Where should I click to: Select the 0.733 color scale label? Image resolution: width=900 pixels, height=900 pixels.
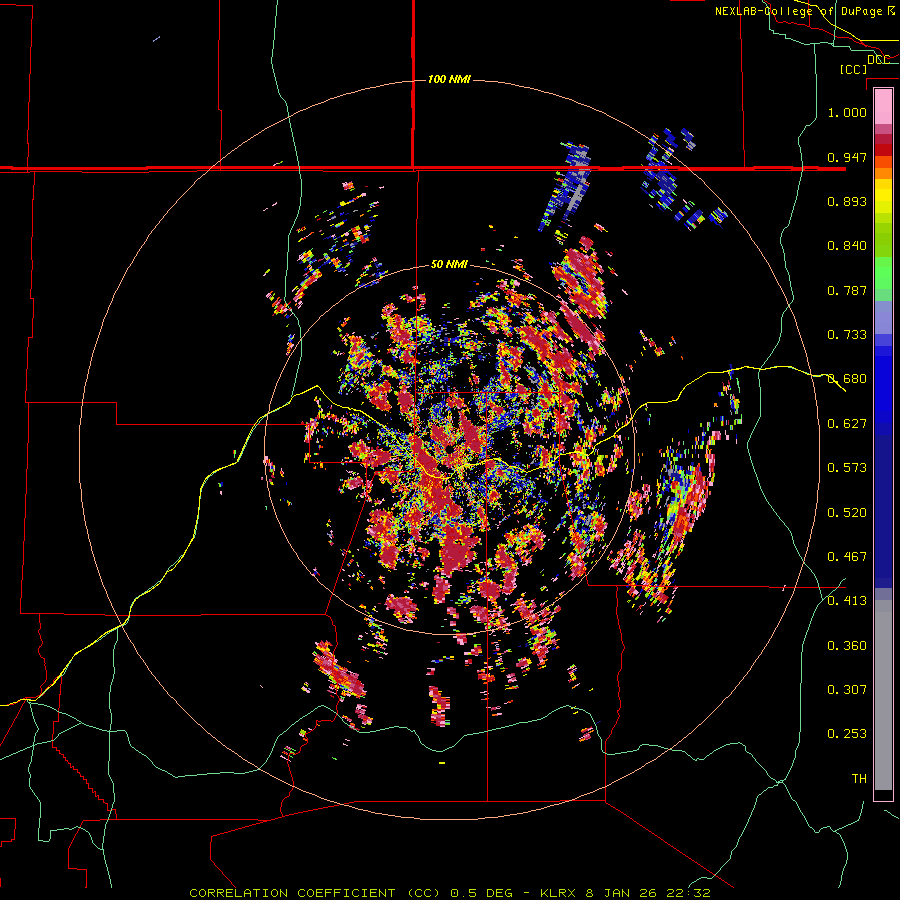[847, 335]
